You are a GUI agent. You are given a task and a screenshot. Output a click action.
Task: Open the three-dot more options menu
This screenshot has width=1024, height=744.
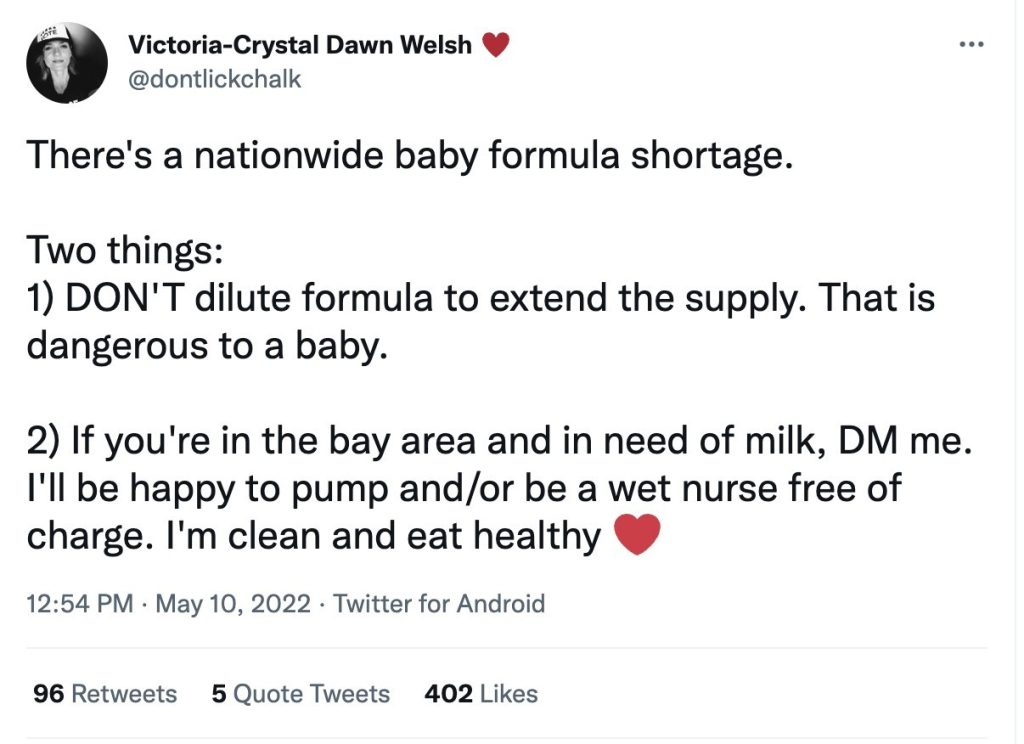pos(972,44)
